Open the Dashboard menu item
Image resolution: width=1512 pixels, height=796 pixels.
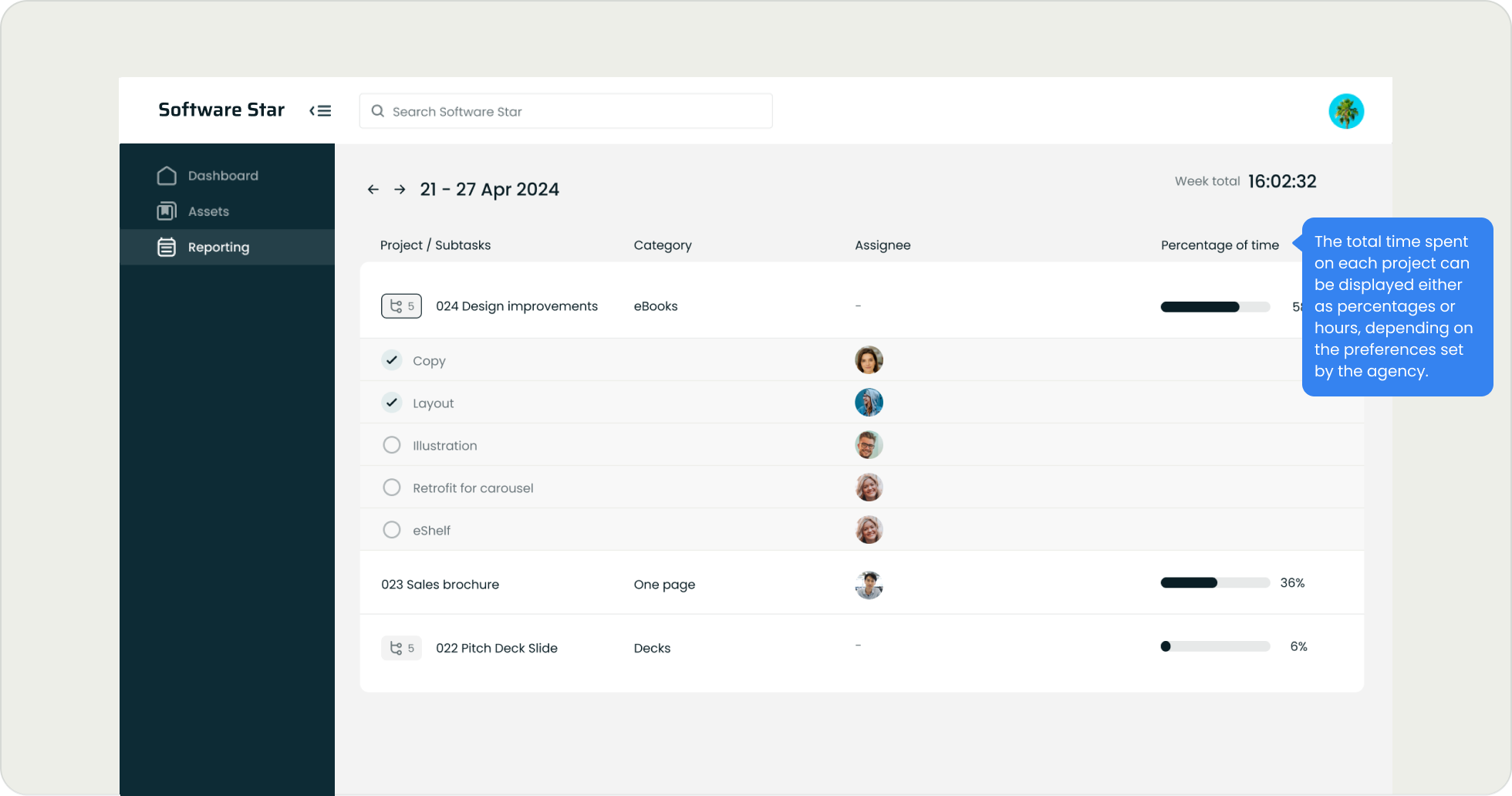[x=223, y=176]
